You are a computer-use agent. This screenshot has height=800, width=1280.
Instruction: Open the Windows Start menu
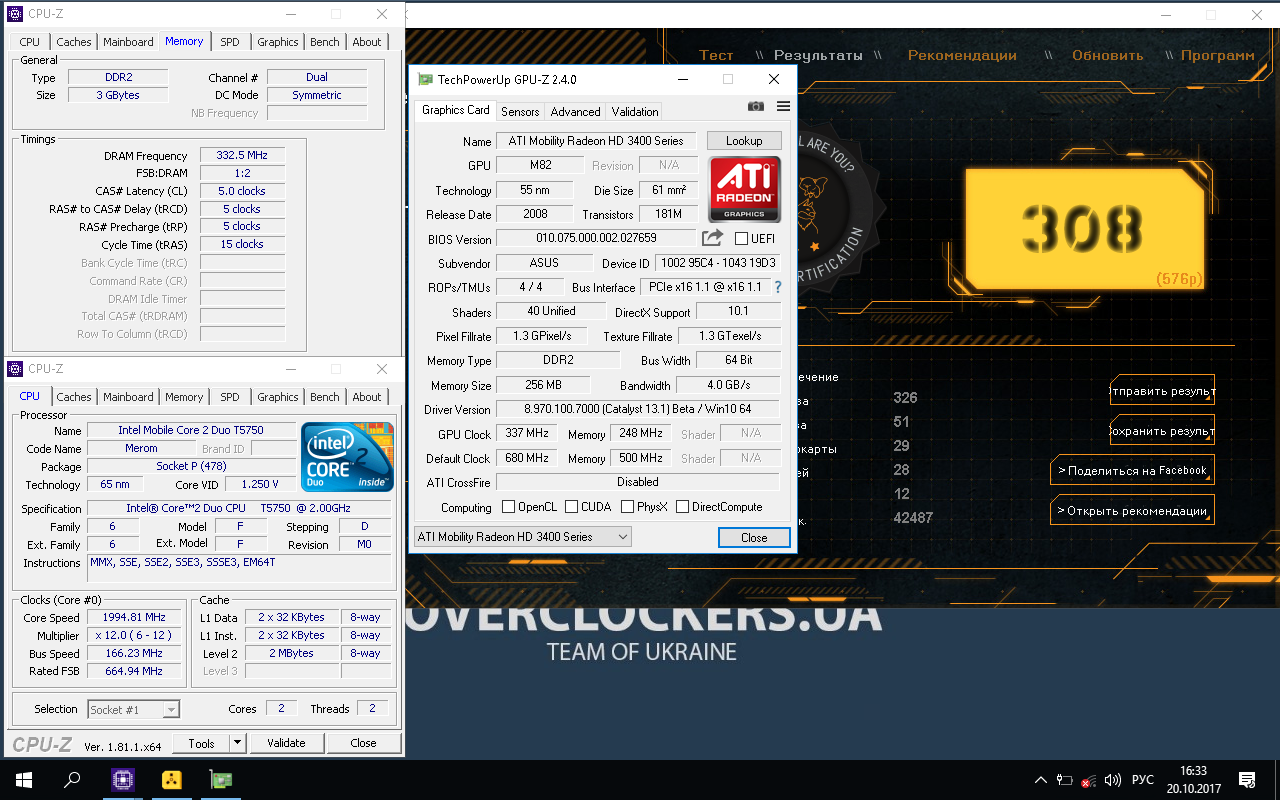click(23, 780)
